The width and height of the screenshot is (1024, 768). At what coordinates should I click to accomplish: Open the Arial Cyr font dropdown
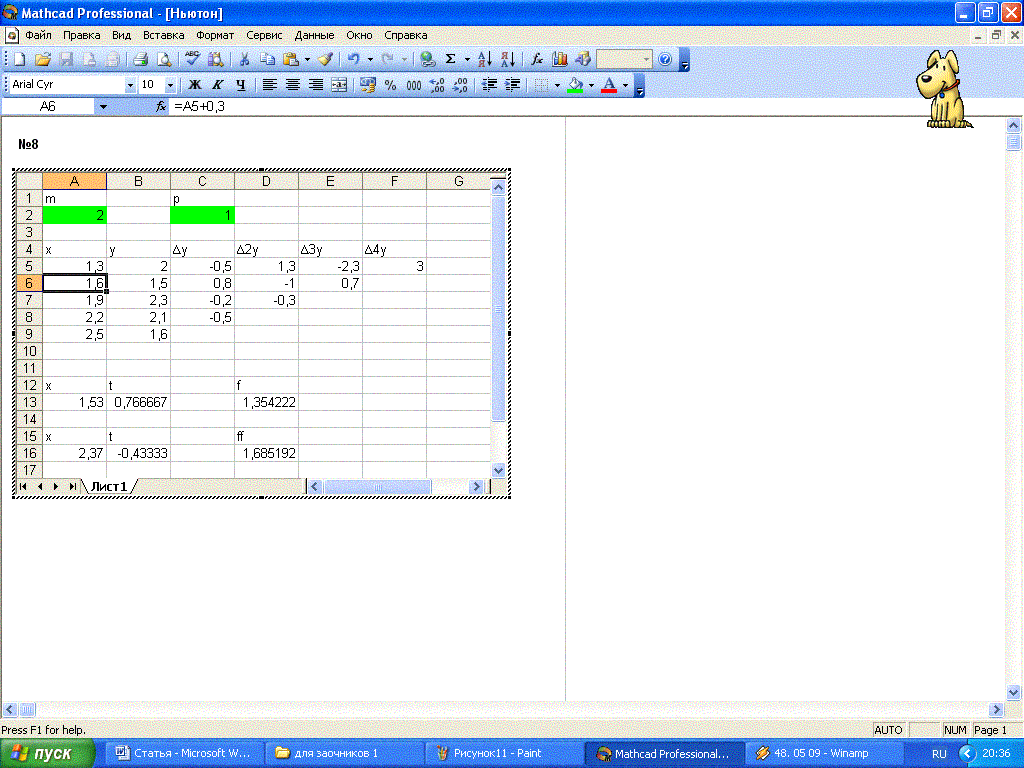(x=130, y=85)
